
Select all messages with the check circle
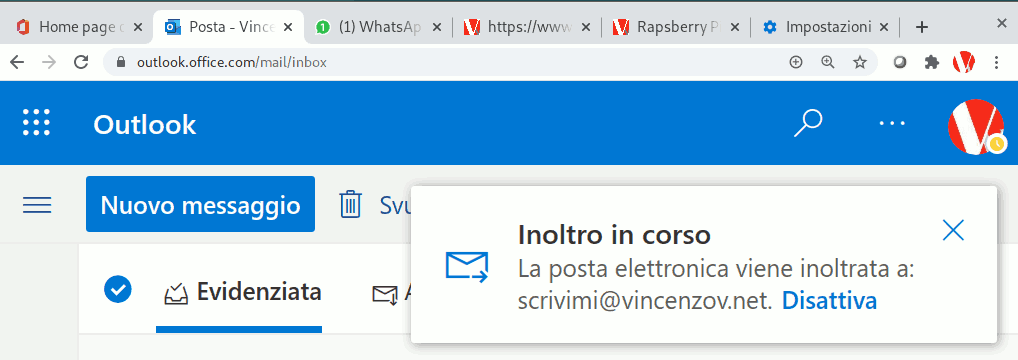pos(118,290)
